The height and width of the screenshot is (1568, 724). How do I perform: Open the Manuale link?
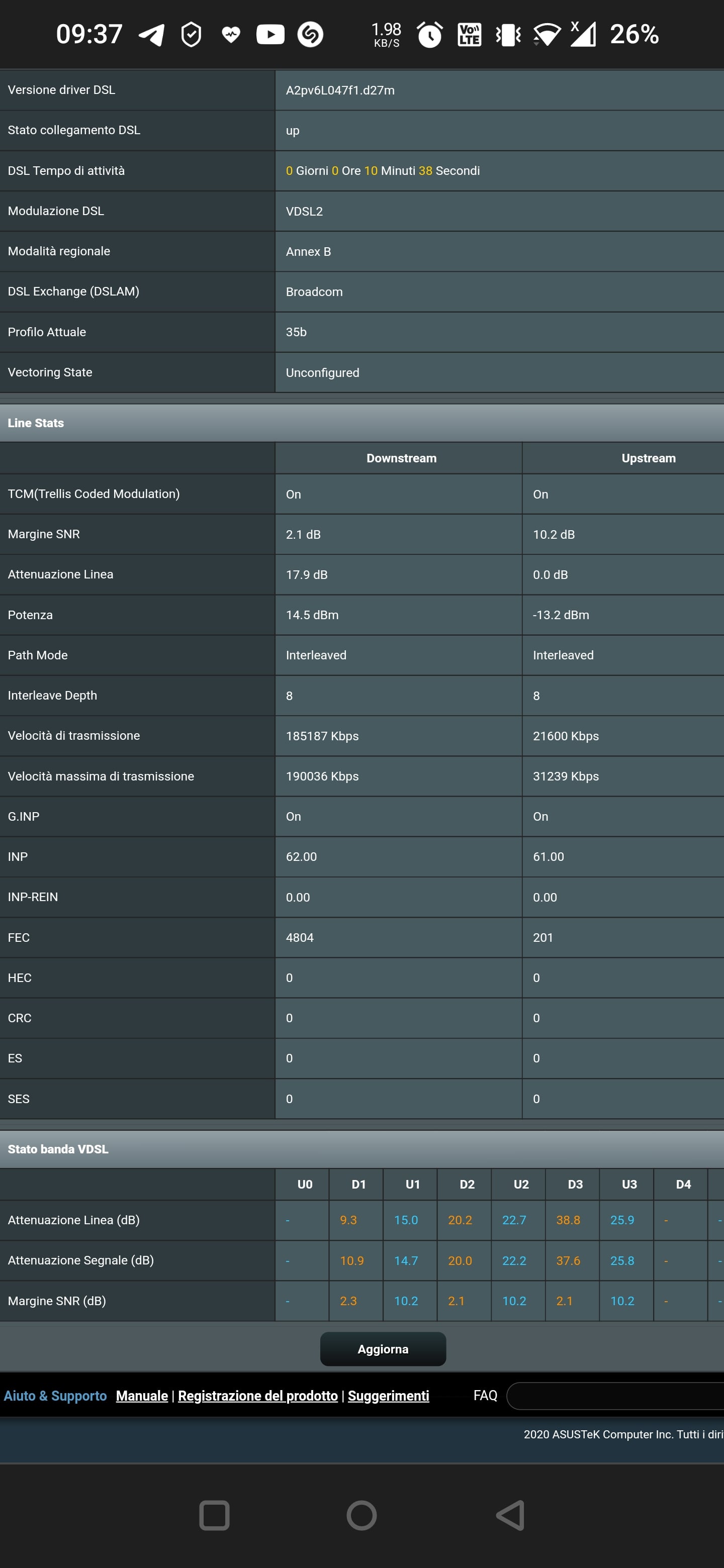coord(142,1396)
